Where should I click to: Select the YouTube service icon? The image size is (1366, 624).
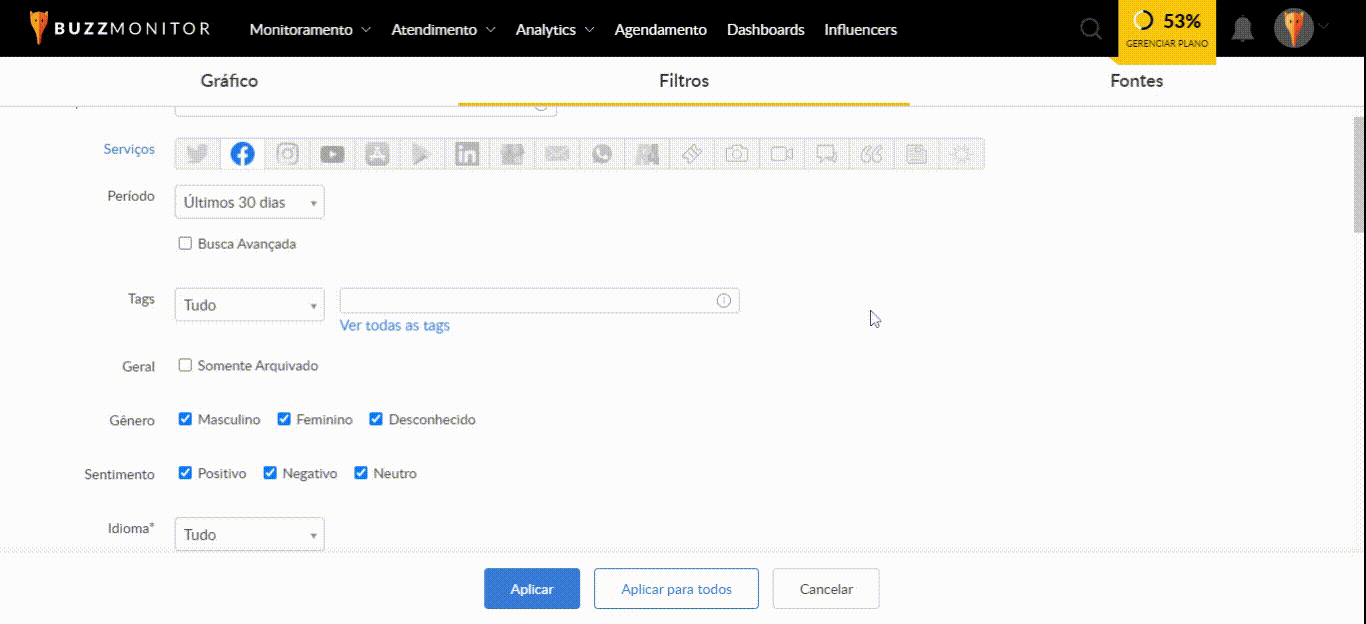(x=333, y=154)
